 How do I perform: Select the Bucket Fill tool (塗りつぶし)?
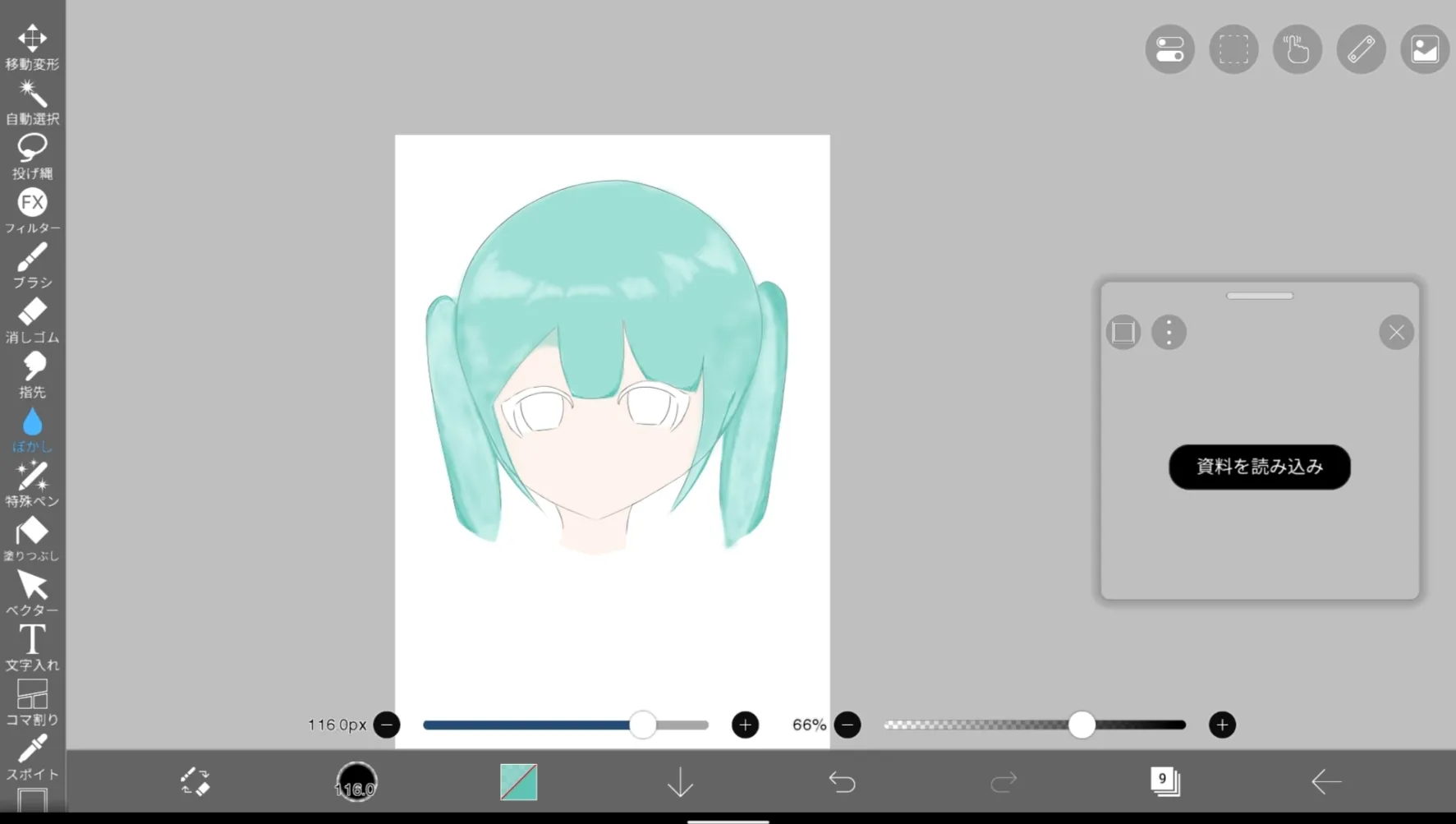(x=32, y=539)
